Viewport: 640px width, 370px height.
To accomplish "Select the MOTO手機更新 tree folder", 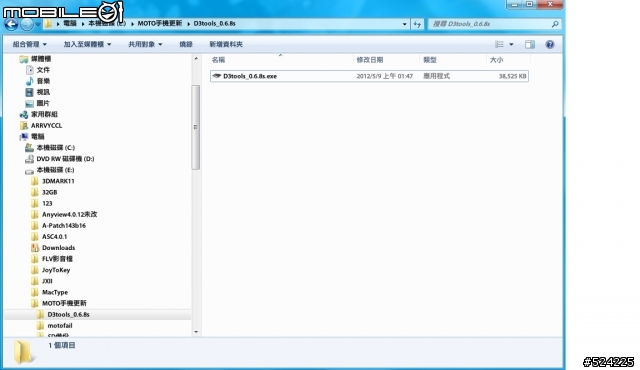I will (x=64, y=303).
